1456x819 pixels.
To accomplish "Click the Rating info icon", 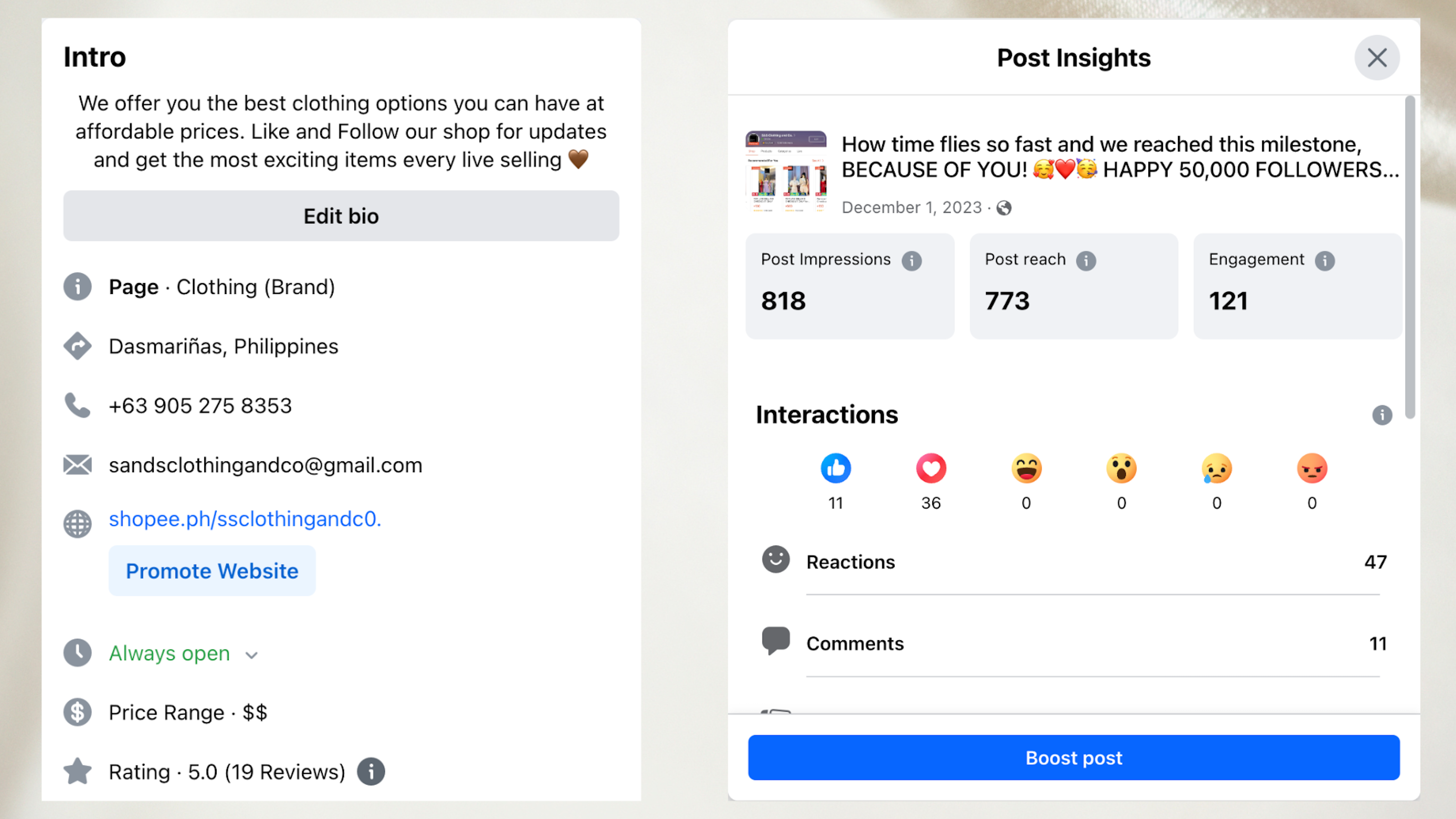I will coord(371,772).
